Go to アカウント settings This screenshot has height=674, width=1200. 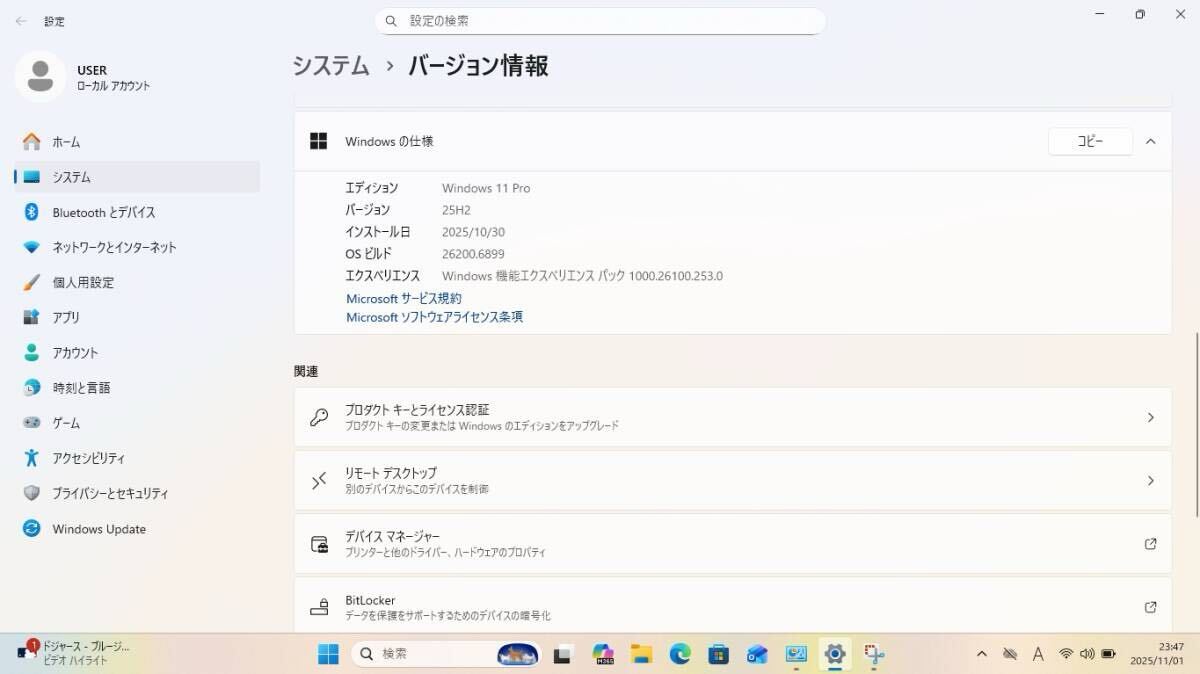point(75,353)
